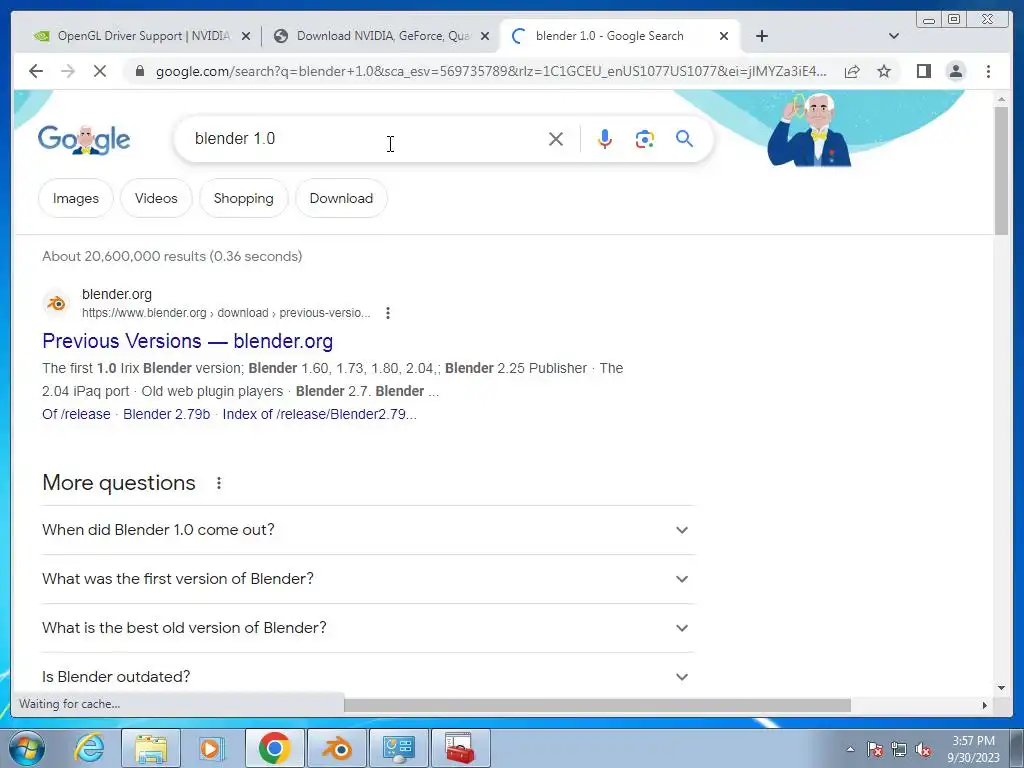Click the scroll down arrow

tap(1001, 688)
